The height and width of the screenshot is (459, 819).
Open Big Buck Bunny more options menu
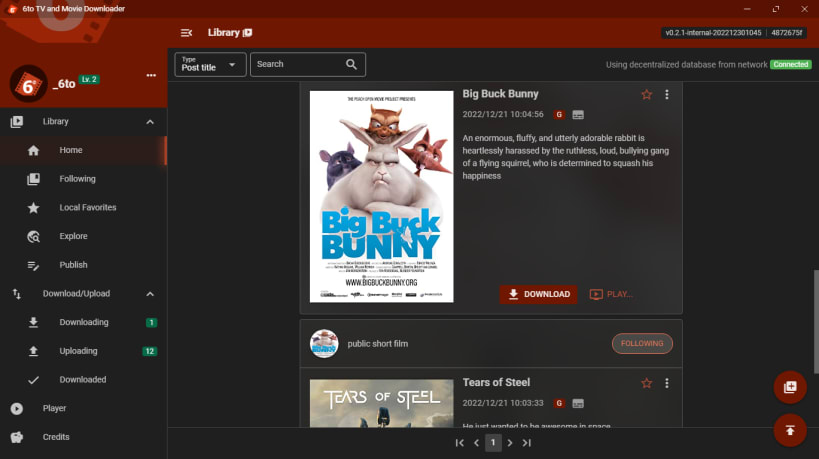pos(666,95)
